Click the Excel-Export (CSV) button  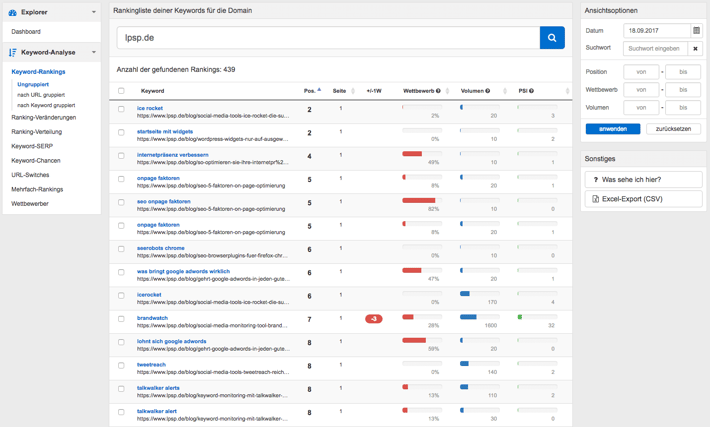click(643, 199)
